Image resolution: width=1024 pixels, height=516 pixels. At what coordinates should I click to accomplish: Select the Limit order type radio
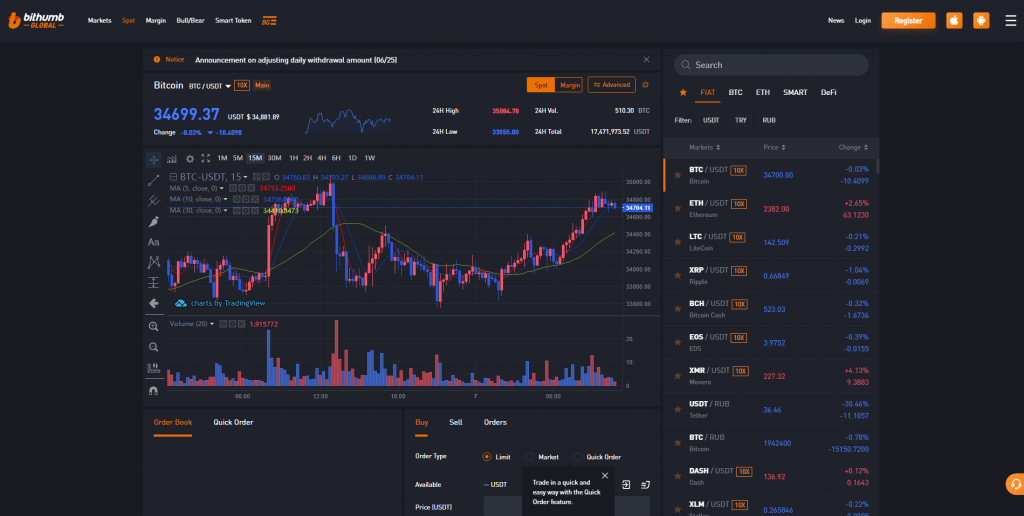click(x=487, y=457)
